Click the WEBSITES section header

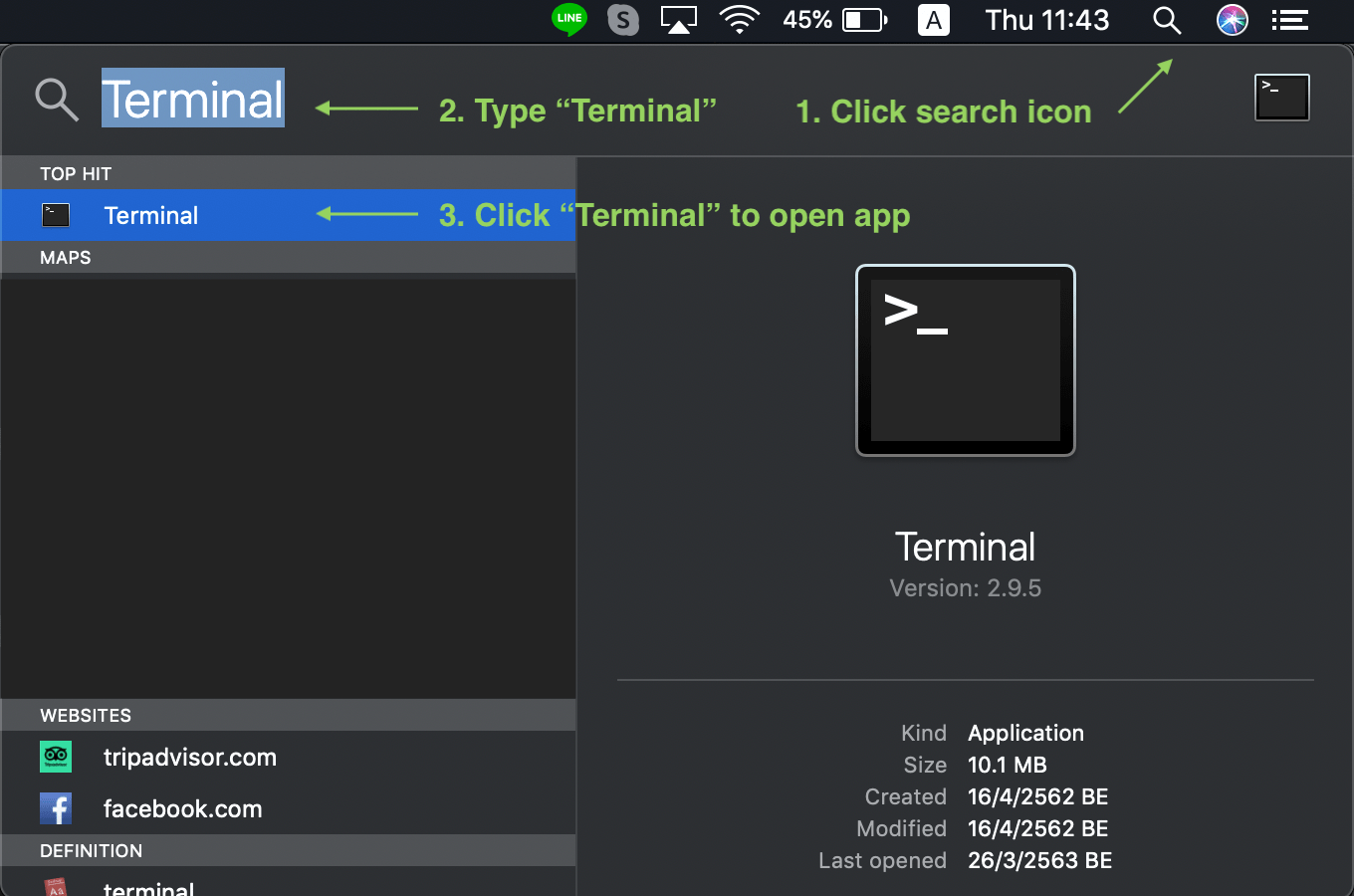288,715
